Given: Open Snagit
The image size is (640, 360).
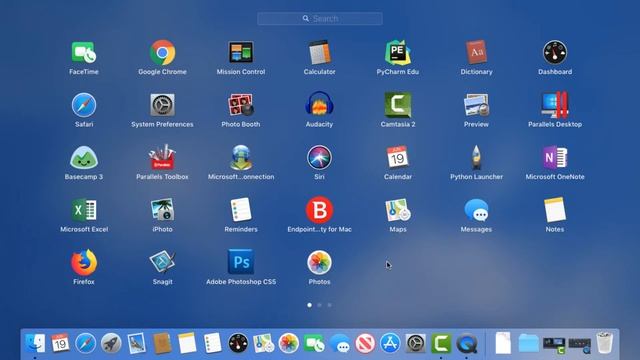Looking at the screenshot, I should (x=162, y=262).
